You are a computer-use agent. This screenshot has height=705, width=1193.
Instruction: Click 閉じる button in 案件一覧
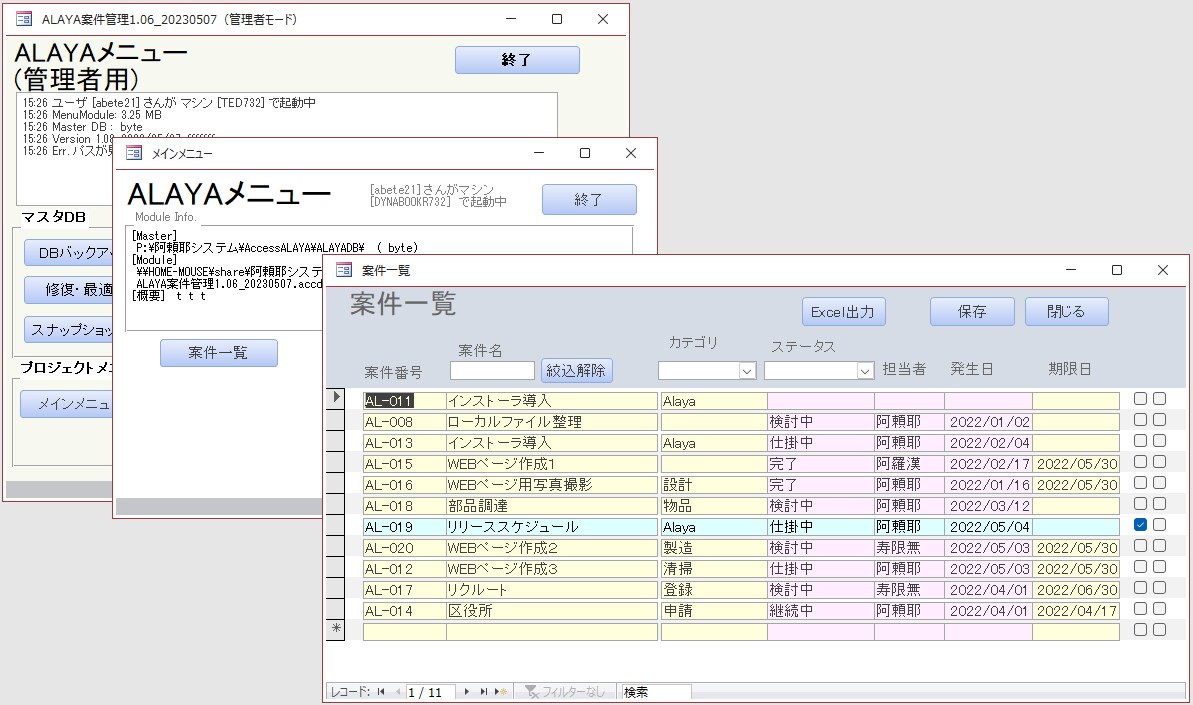click(1066, 312)
